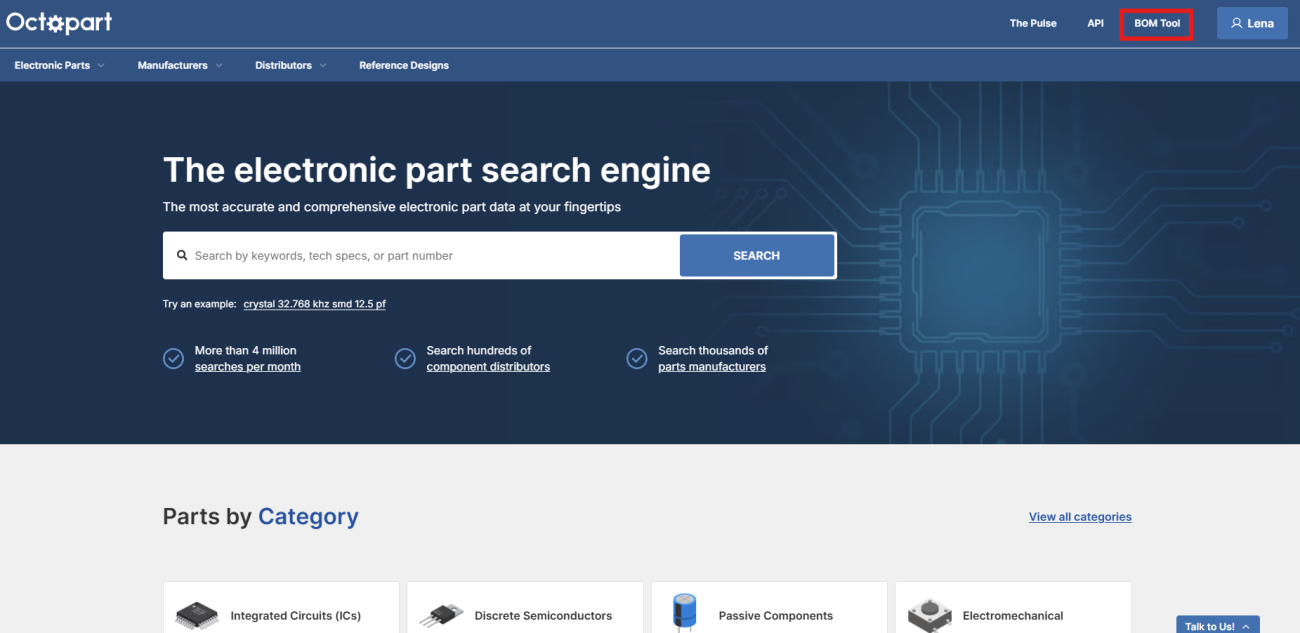Open the BOM Tool
The image size is (1300, 633).
(1157, 23)
